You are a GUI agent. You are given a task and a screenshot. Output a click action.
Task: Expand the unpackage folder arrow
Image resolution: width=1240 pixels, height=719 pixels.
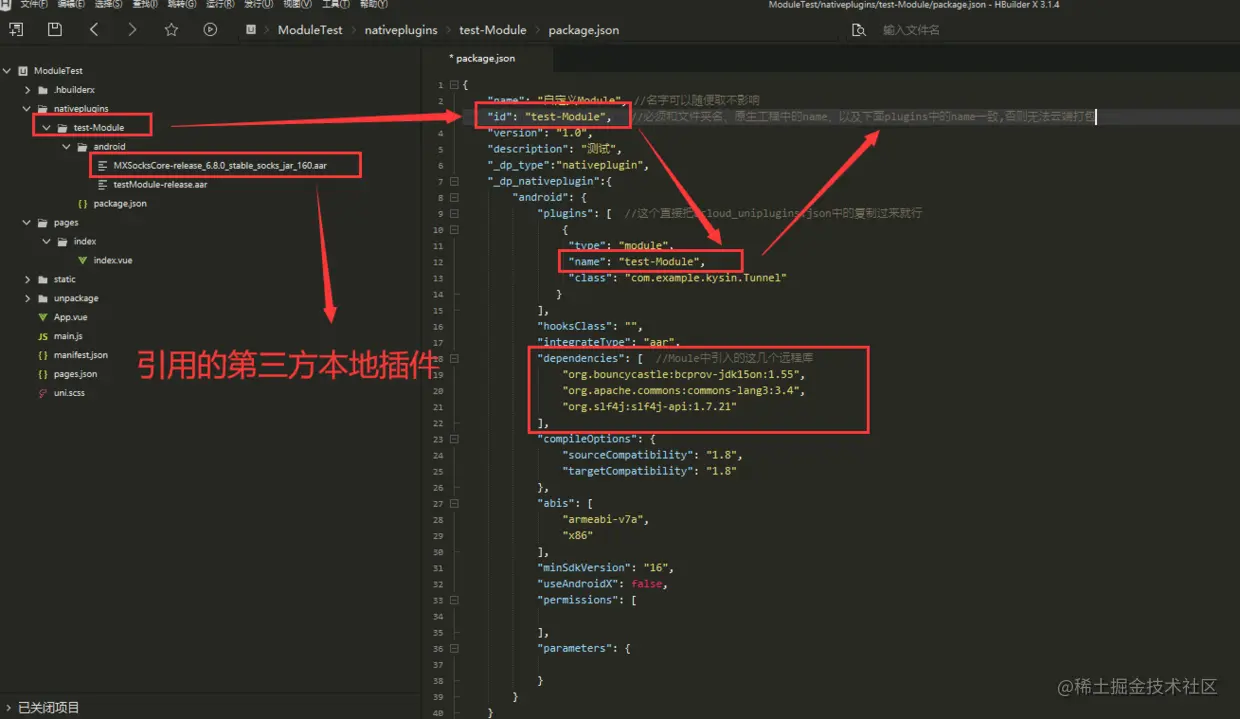27,298
